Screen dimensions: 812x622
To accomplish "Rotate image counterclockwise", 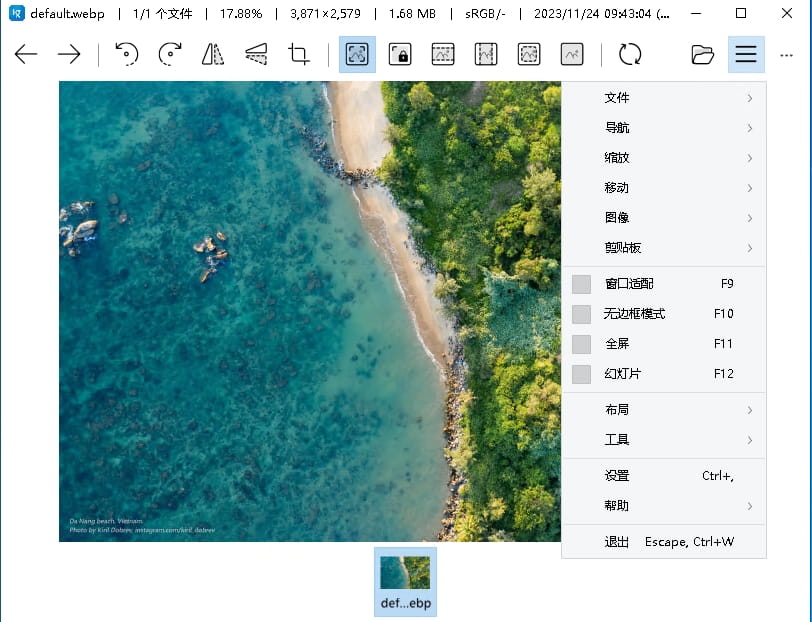I will point(126,54).
